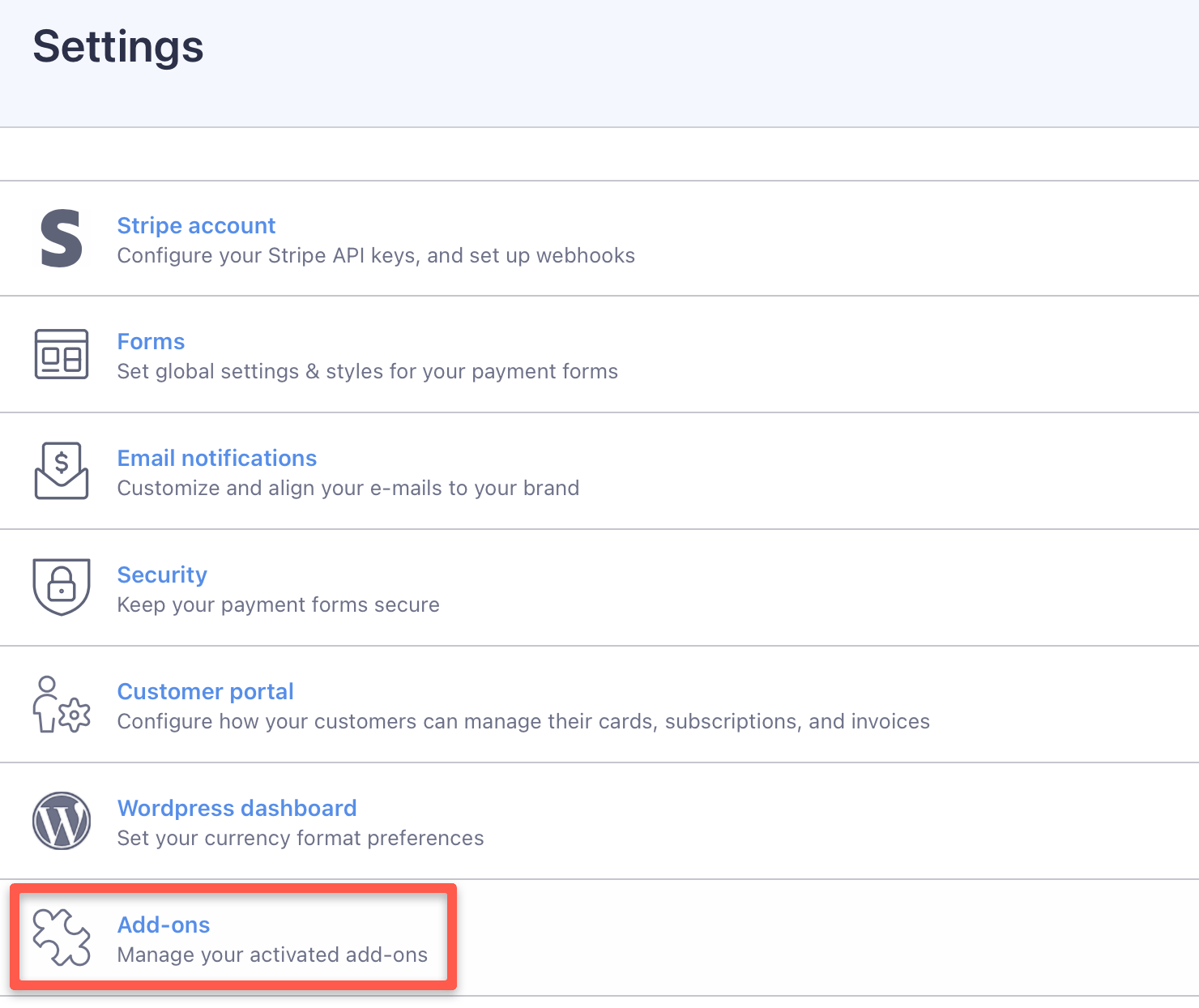Image resolution: width=1199 pixels, height=1008 pixels.
Task: Click the currency format preferences description
Action: coord(301,838)
